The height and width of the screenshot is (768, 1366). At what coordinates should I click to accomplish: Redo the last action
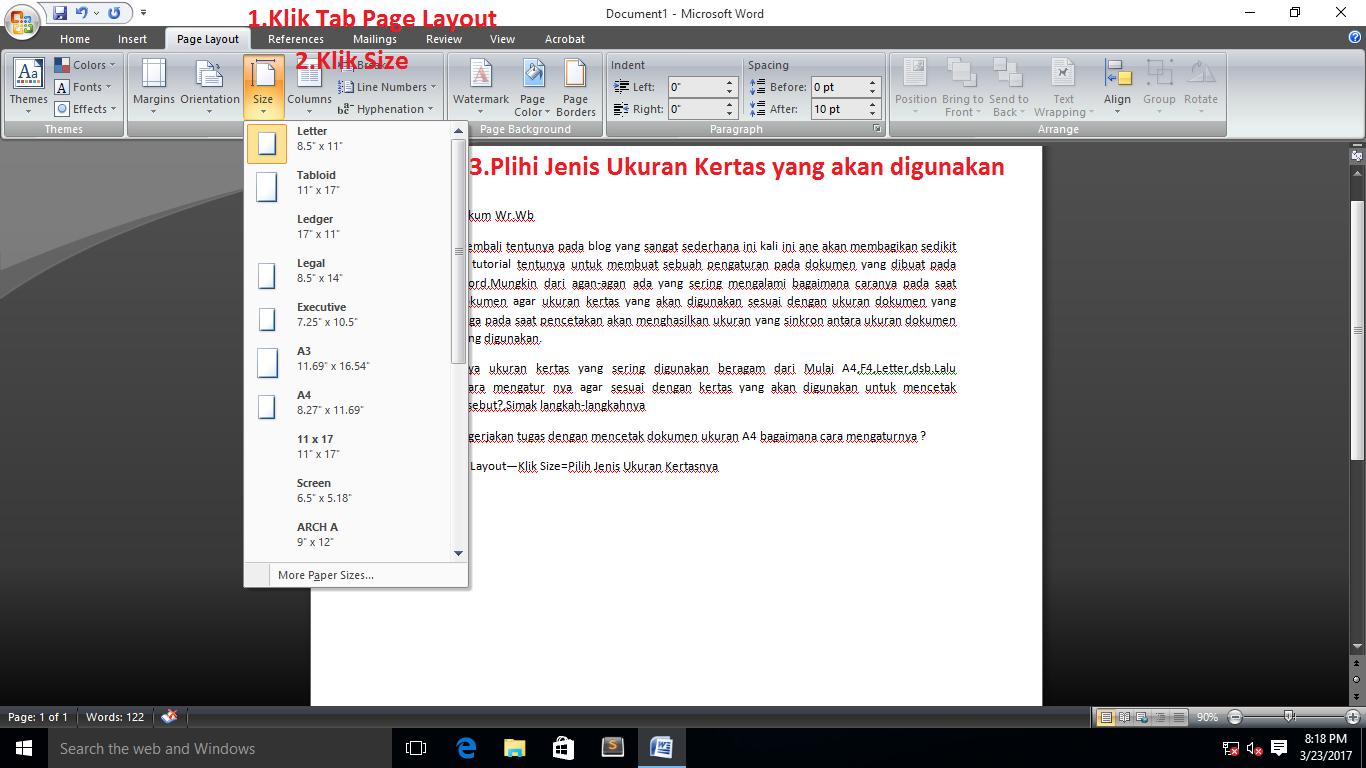coord(114,13)
